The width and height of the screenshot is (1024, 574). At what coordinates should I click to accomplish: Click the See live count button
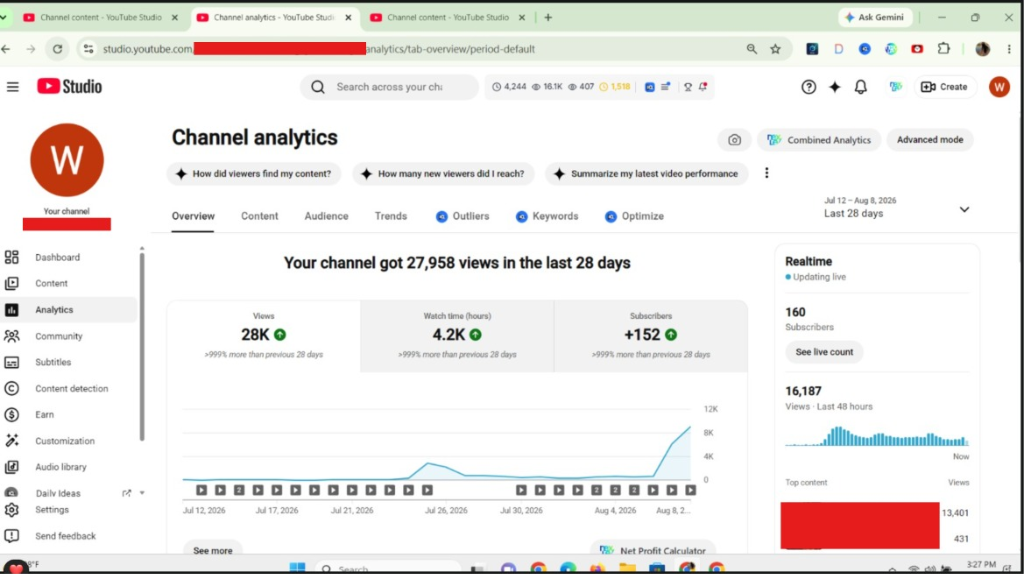click(x=824, y=352)
